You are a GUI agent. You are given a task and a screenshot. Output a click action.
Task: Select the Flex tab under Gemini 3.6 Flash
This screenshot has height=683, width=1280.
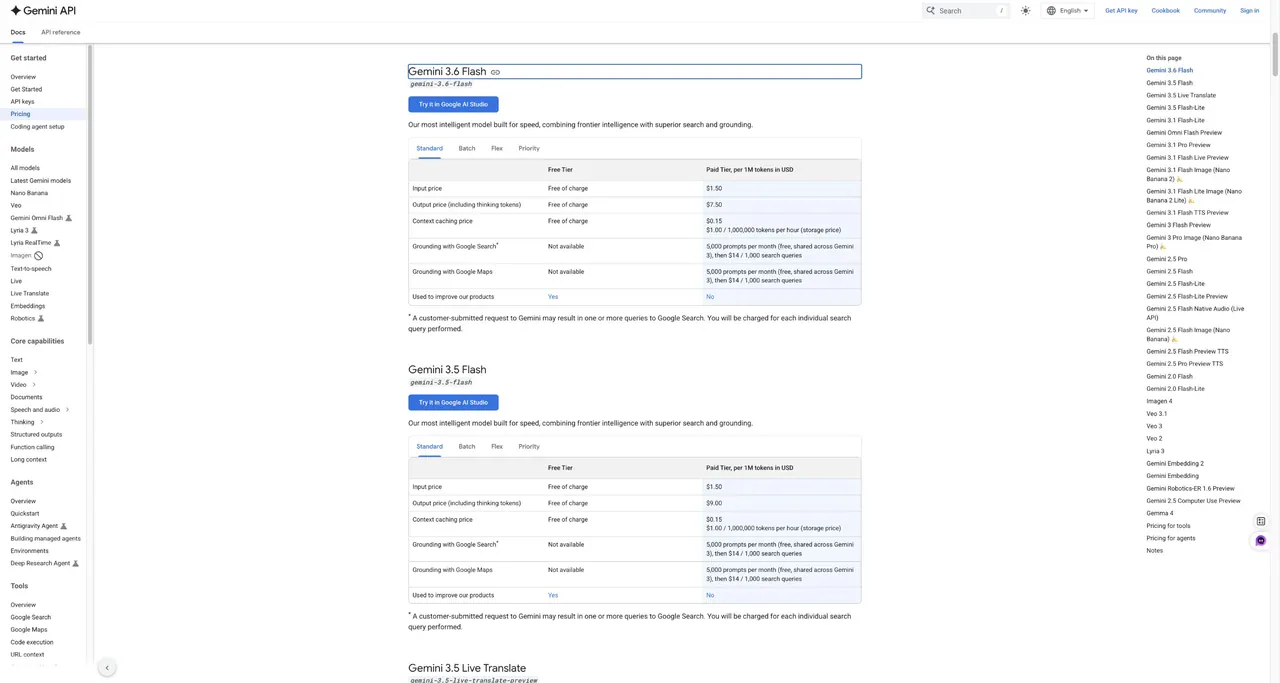(497, 148)
